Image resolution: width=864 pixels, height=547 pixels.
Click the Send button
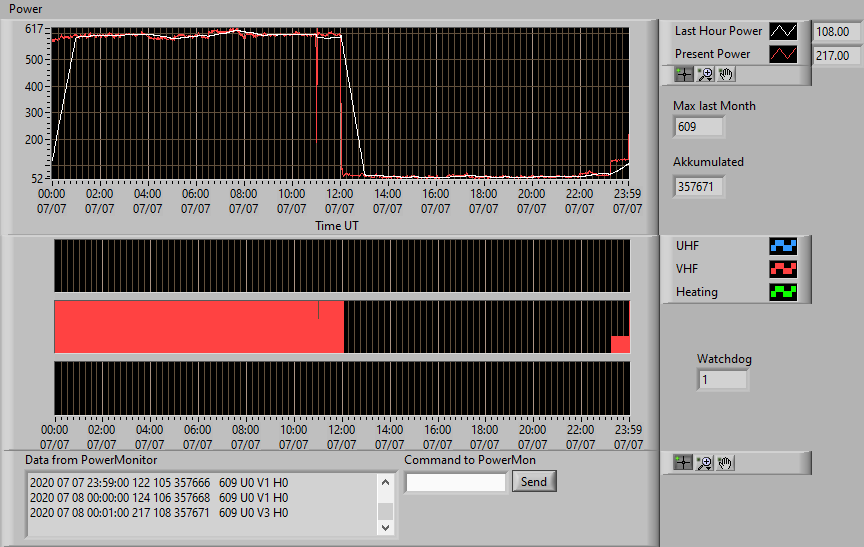tap(534, 481)
